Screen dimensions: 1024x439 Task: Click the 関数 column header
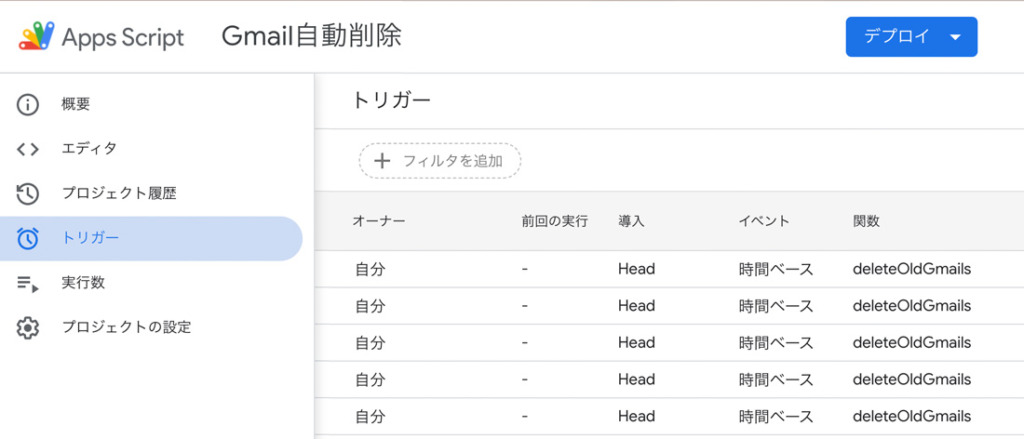866,221
